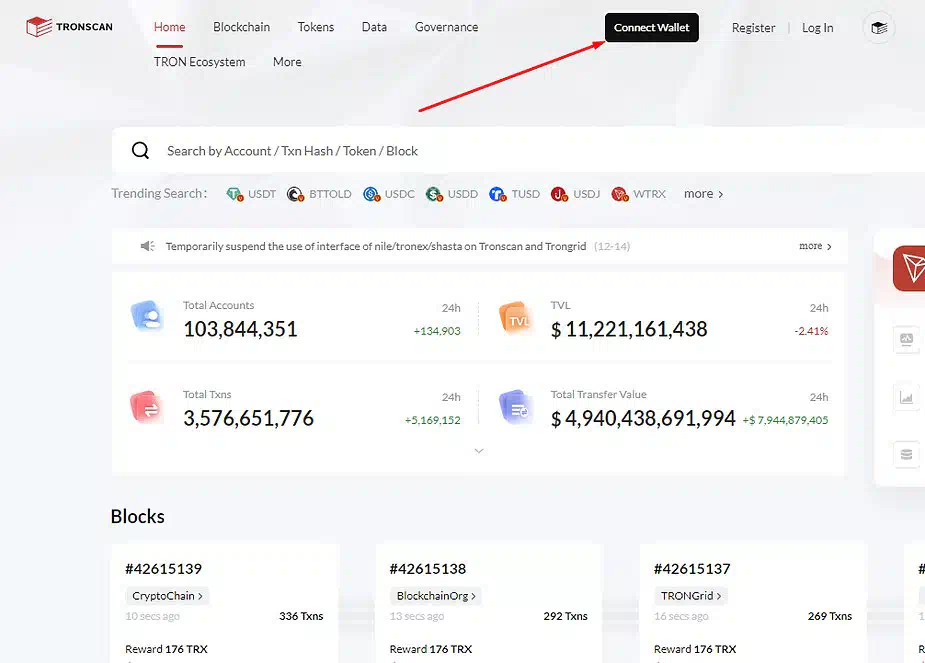Image resolution: width=925 pixels, height=663 pixels.
Task: Open block #42615137
Action: 692,569
